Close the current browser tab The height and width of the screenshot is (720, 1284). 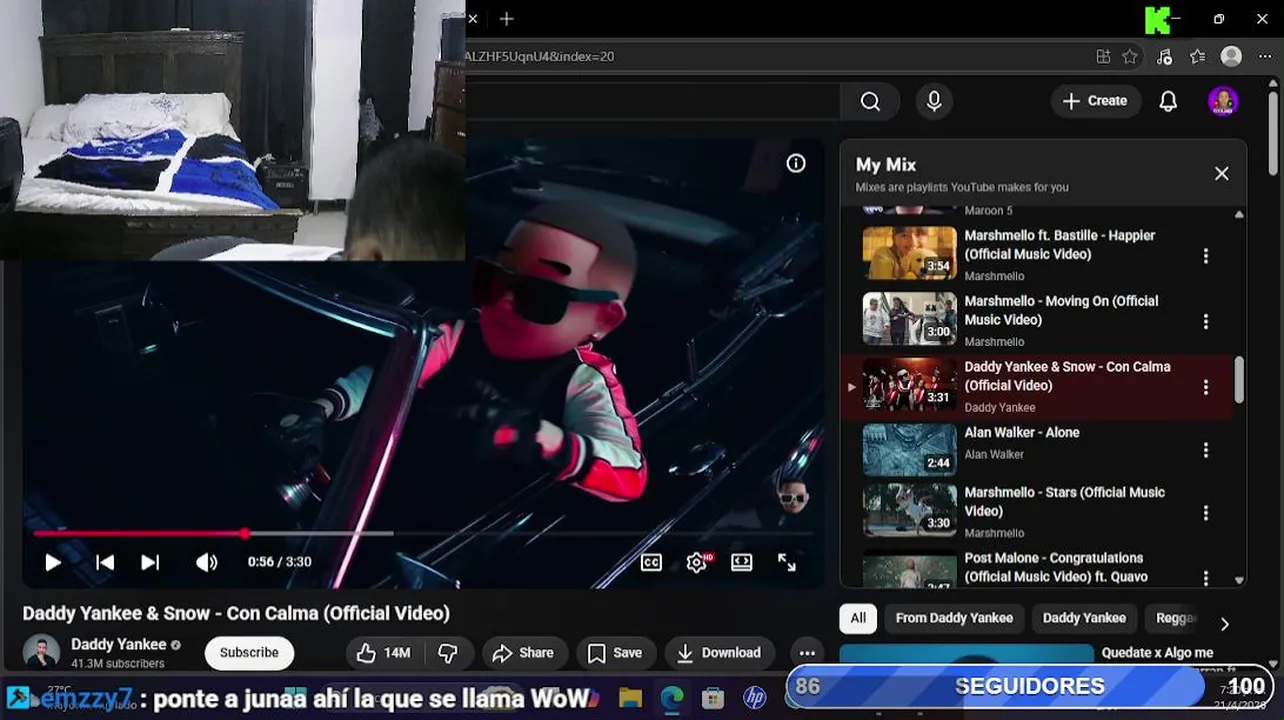[473, 19]
